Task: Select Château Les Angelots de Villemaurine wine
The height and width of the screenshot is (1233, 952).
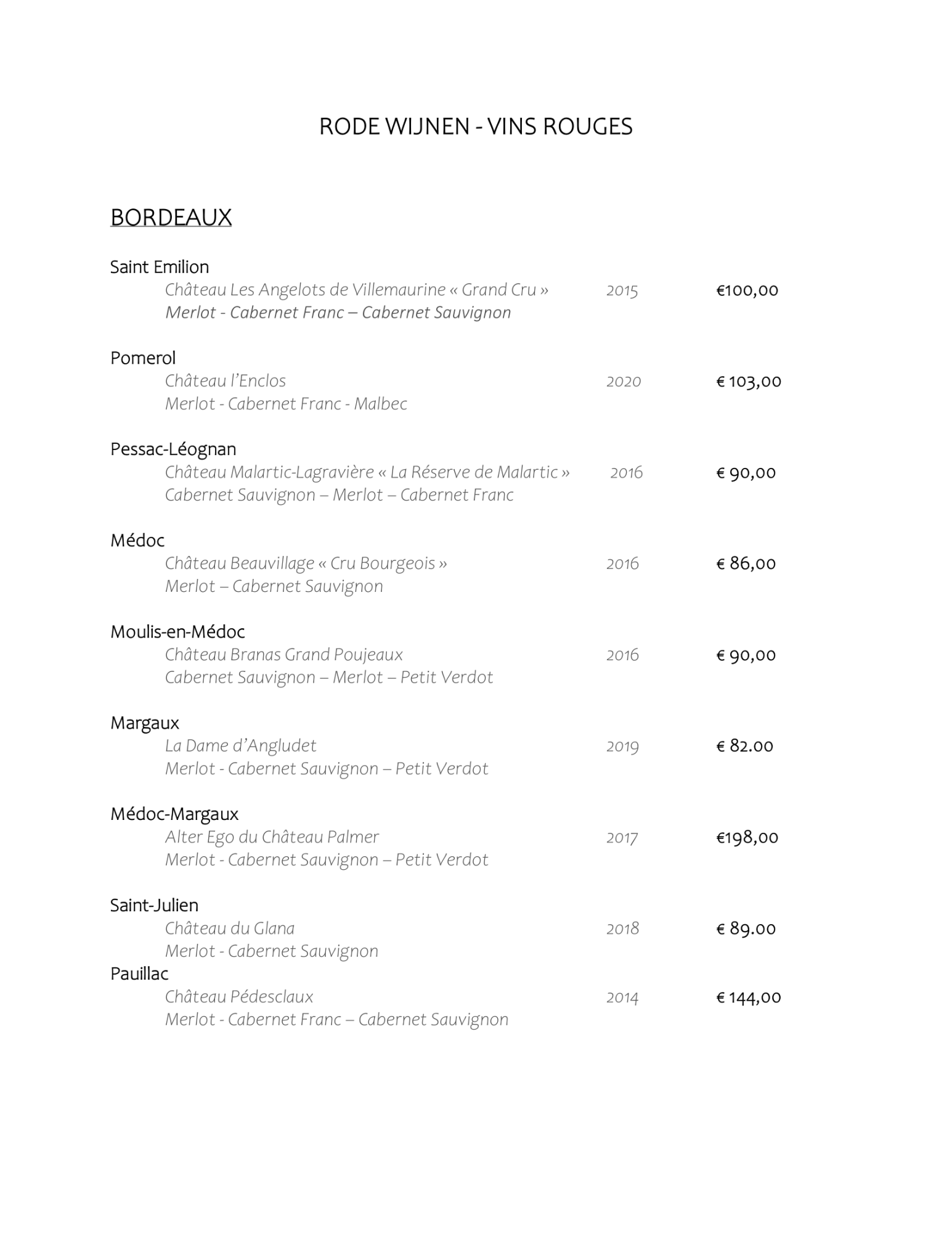Action: point(357,290)
